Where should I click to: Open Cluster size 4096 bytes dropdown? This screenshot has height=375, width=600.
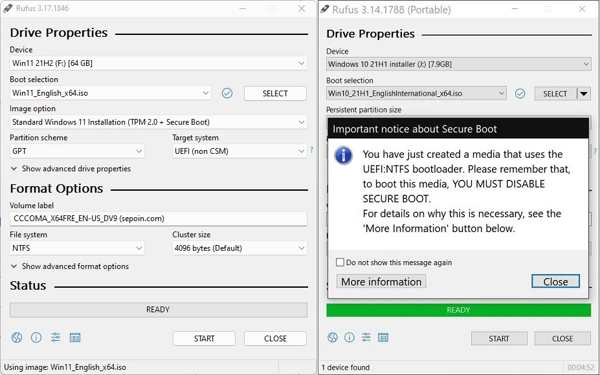click(x=239, y=248)
